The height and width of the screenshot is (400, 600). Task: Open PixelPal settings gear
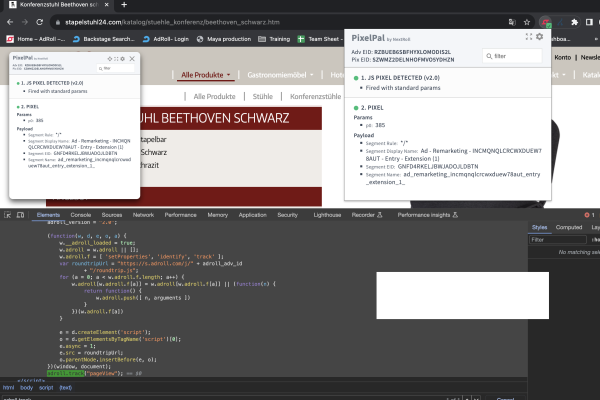pyautogui.click(x=539, y=36)
